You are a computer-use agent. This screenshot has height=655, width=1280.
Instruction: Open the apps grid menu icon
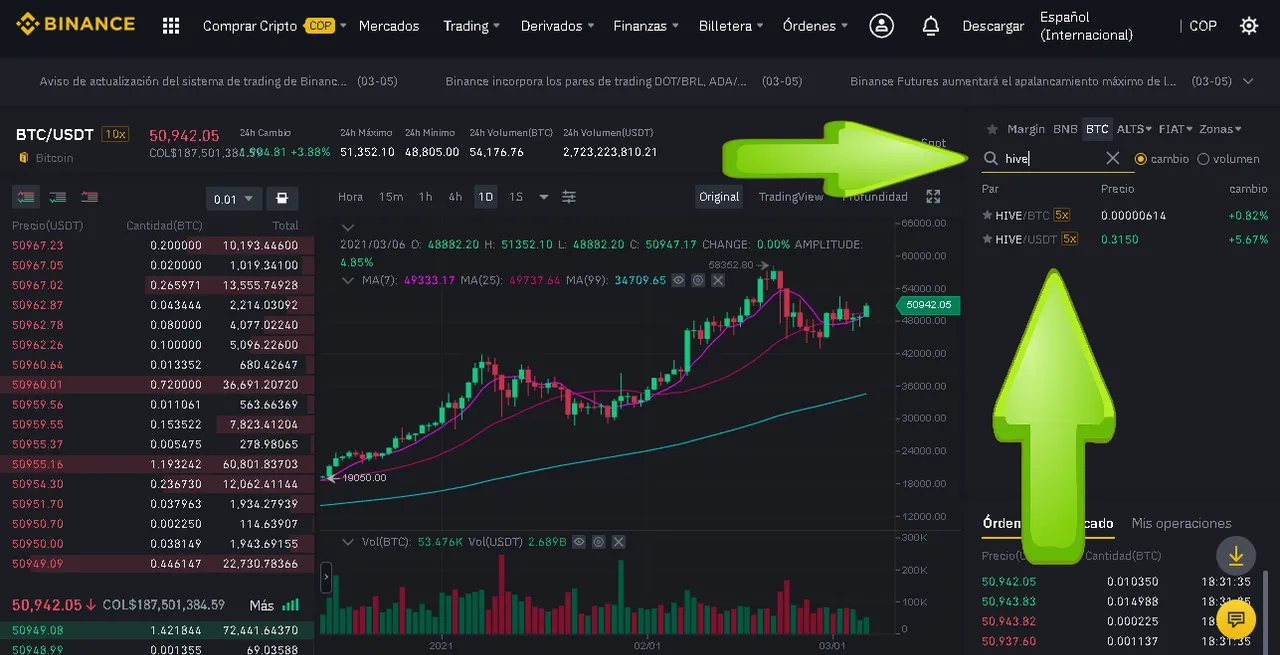tap(171, 26)
